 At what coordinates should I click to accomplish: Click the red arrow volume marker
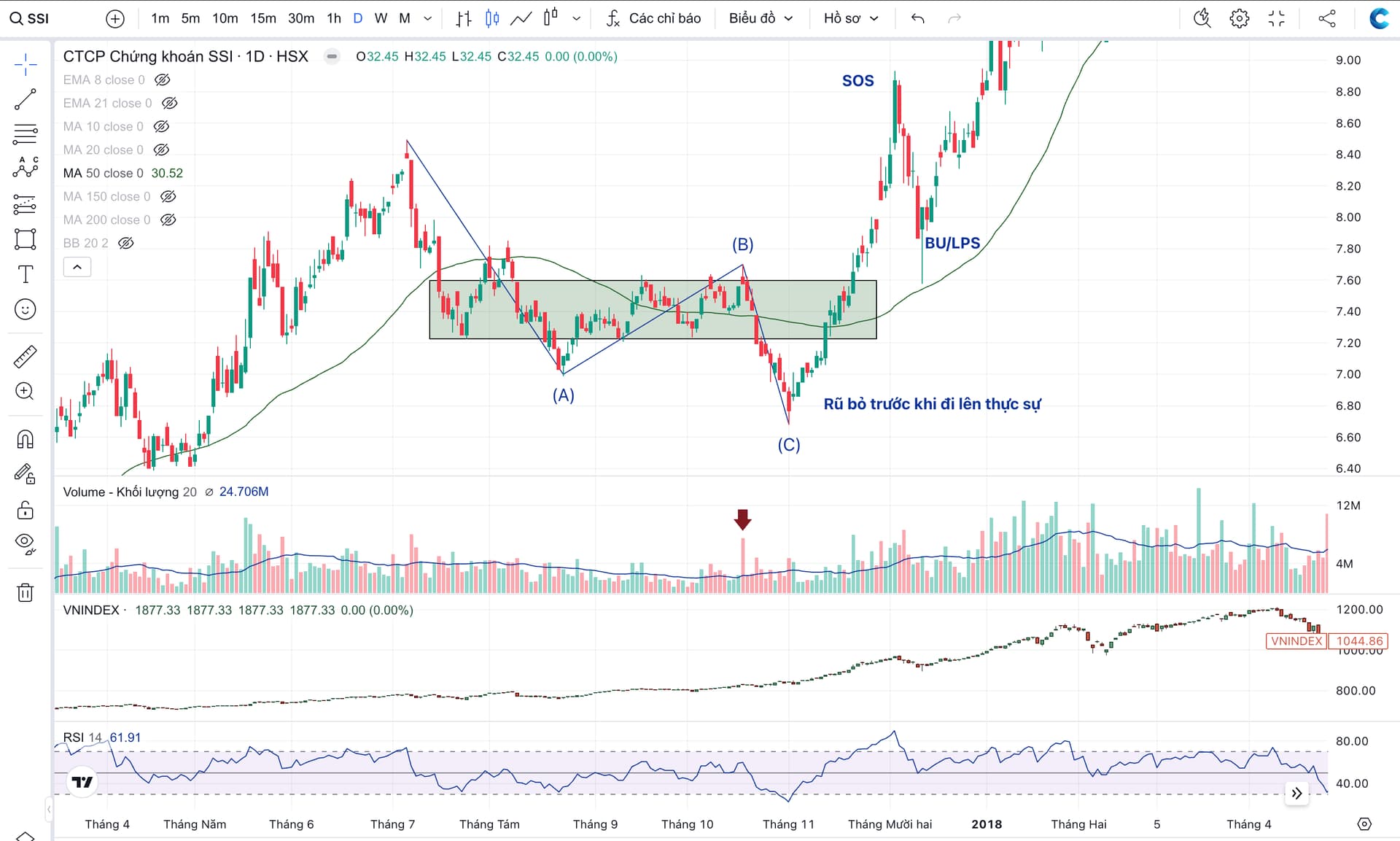click(x=742, y=519)
